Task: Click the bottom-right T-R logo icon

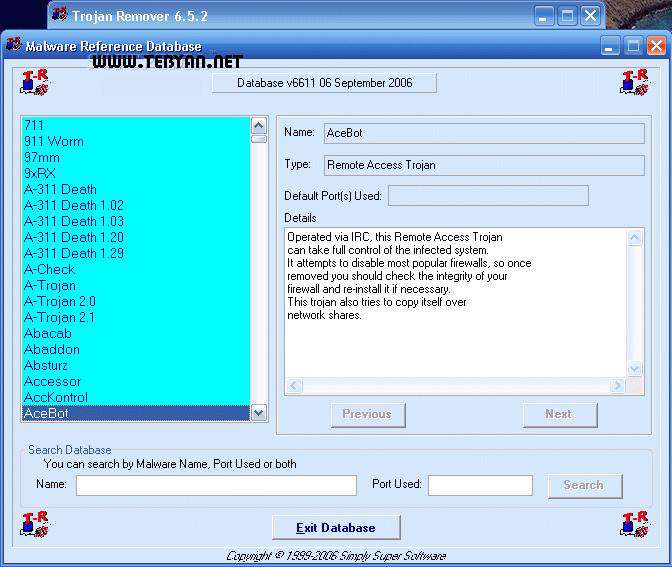Action: pos(635,524)
